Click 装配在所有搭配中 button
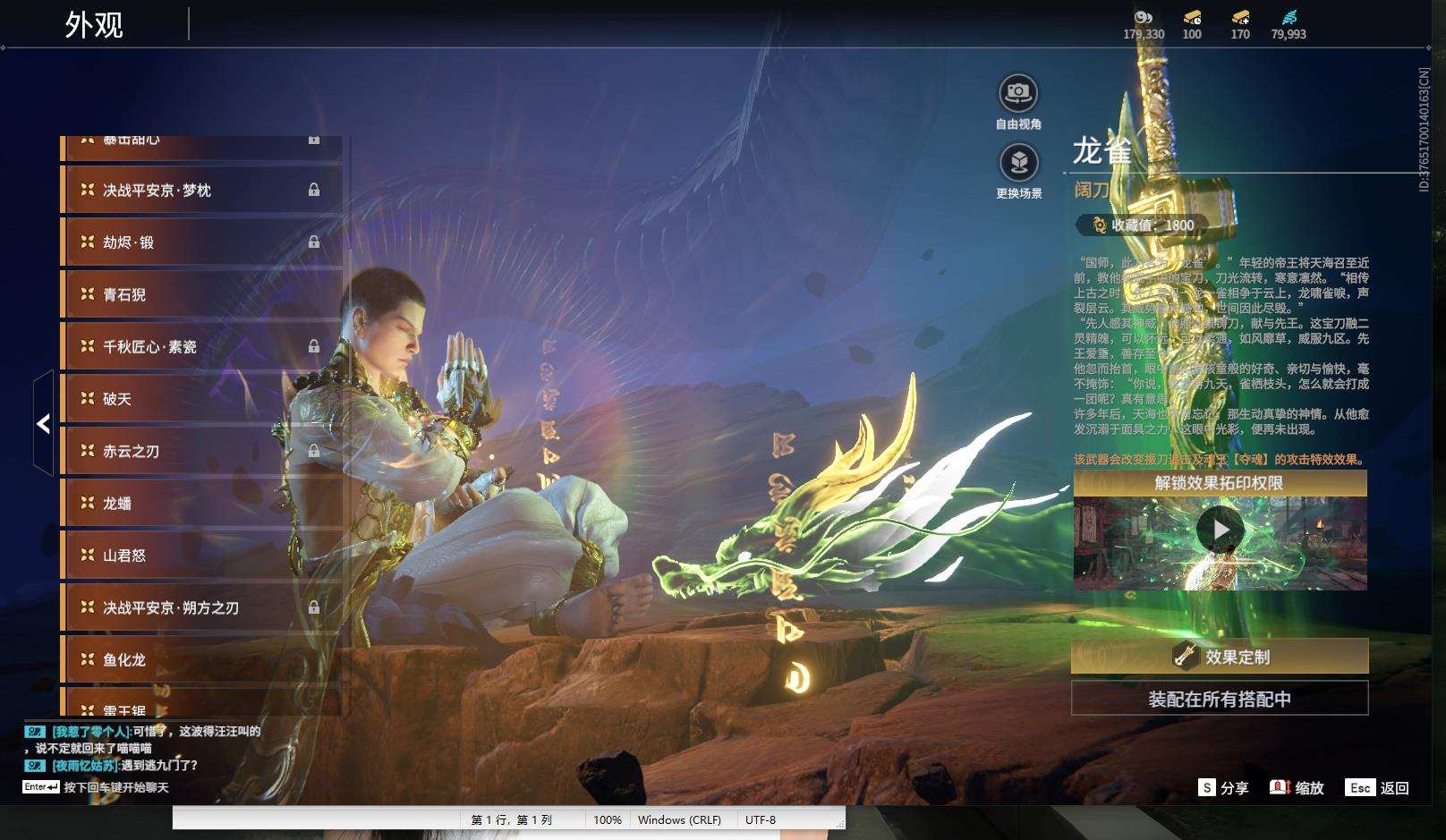The height and width of the screenshot is (840, 1446). pyautogui.click(x=1220, y=699)
